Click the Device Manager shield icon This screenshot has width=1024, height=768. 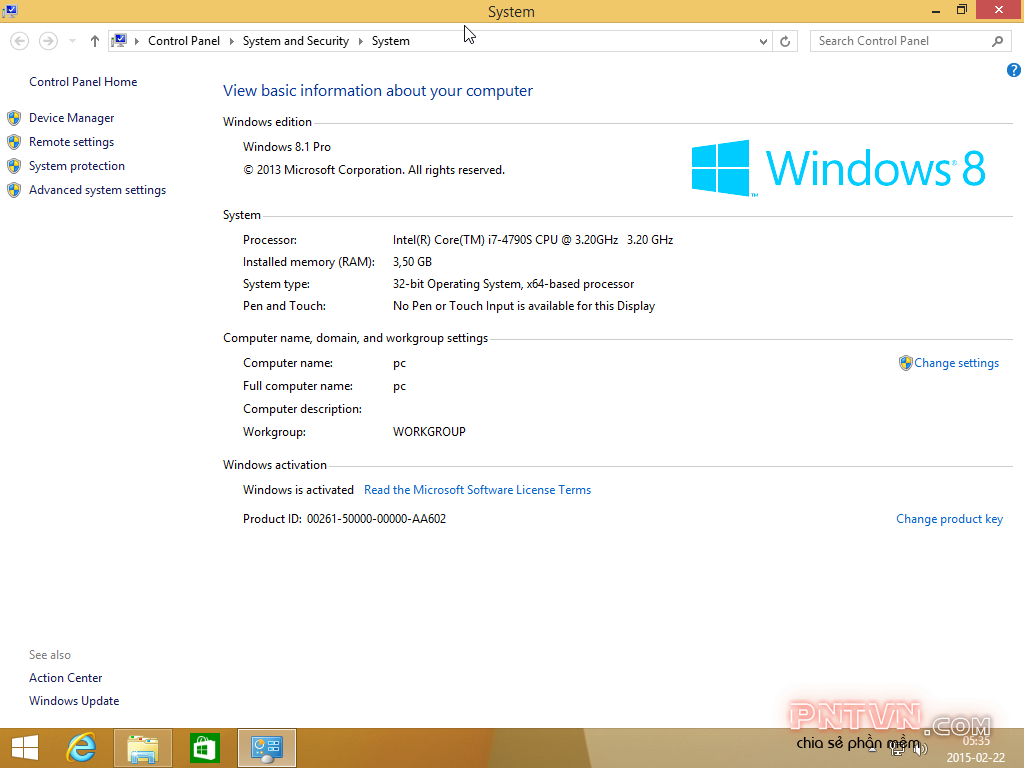(x=14, y=118)
